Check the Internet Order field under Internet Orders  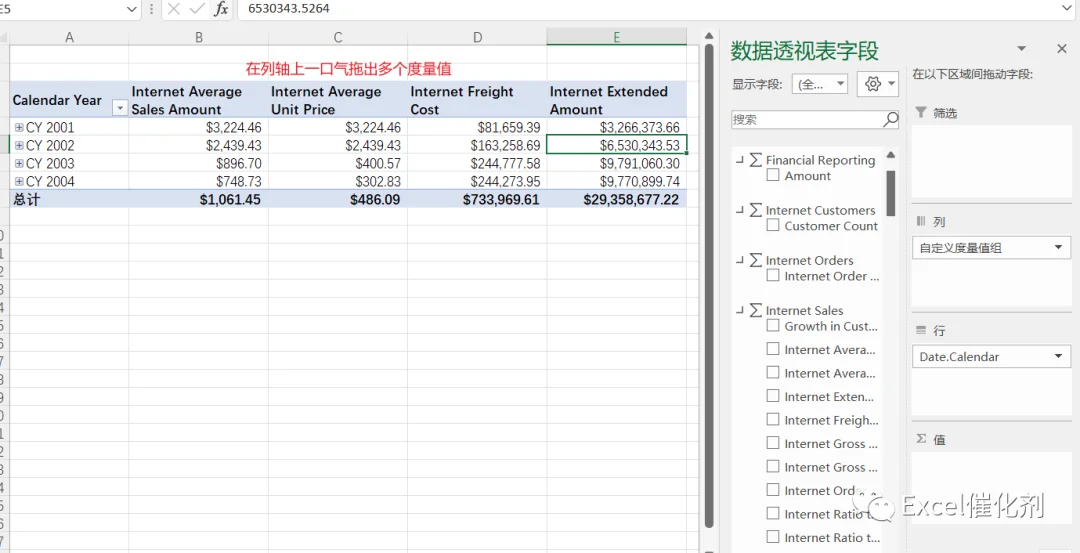(773, 275)
